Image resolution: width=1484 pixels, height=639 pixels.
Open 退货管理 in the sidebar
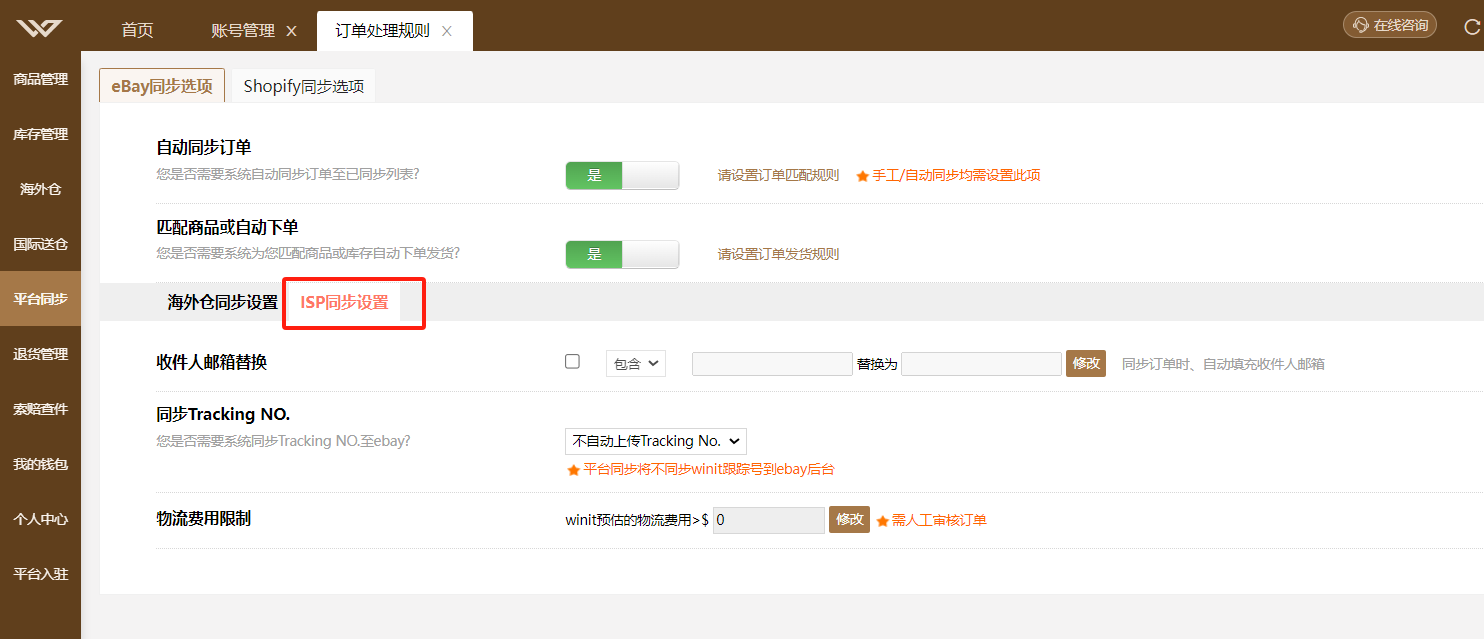click(x=40, y=354)
